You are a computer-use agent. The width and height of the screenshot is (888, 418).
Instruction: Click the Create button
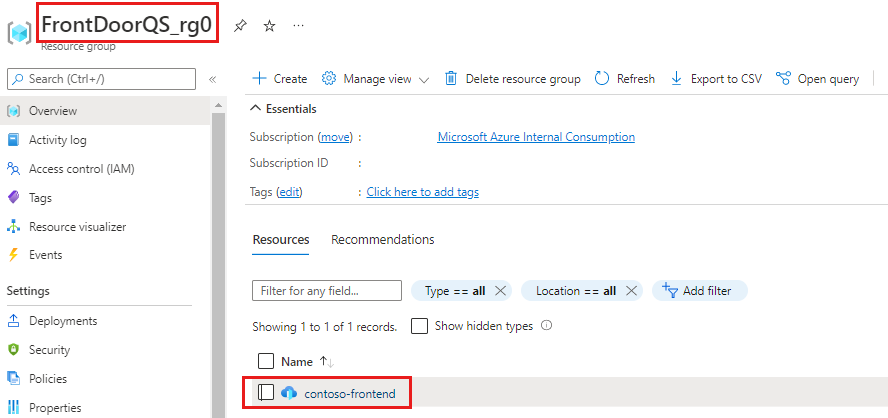279,79
